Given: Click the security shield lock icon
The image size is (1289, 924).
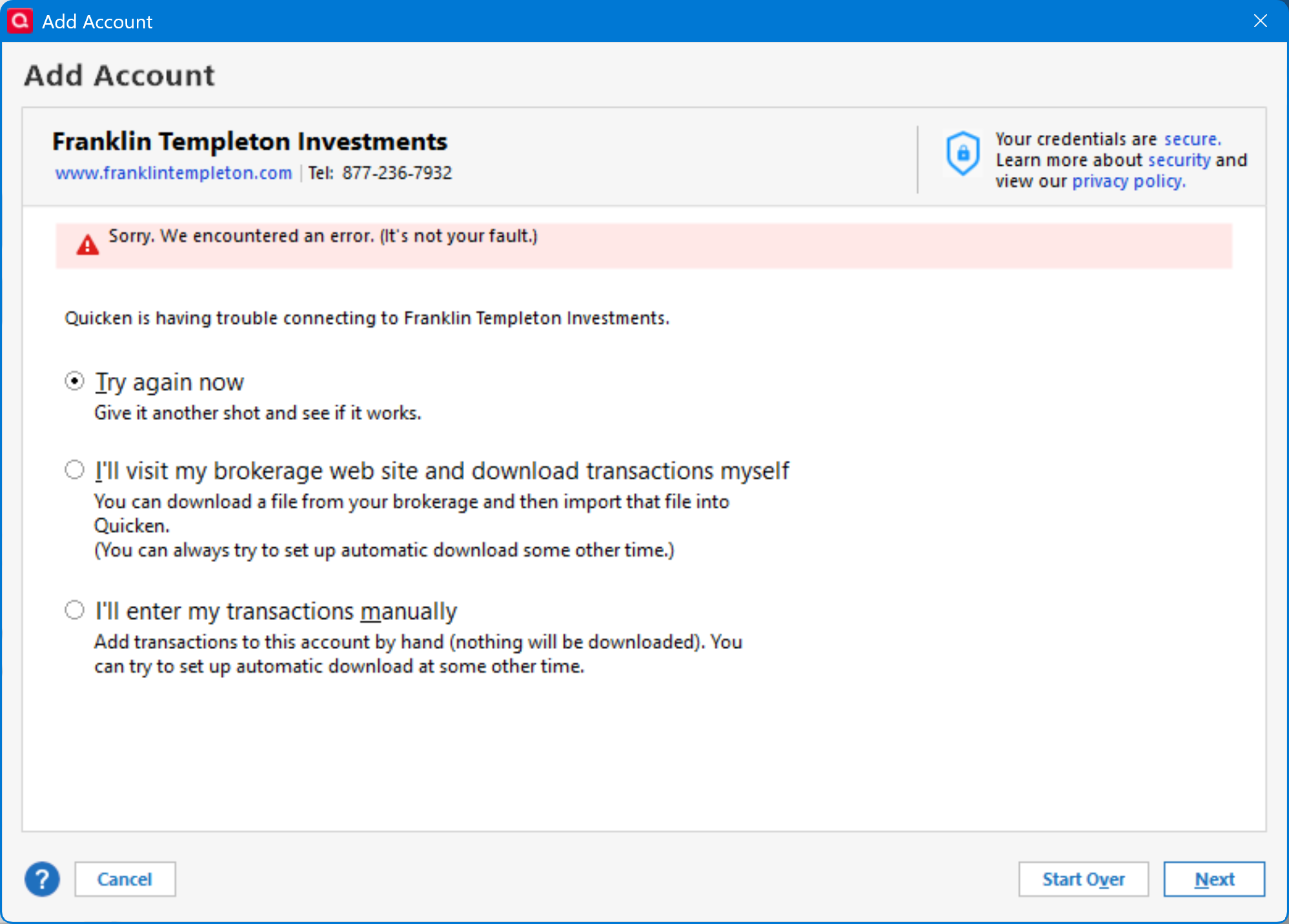Looking at the screenshot, I should pos(962,154).
